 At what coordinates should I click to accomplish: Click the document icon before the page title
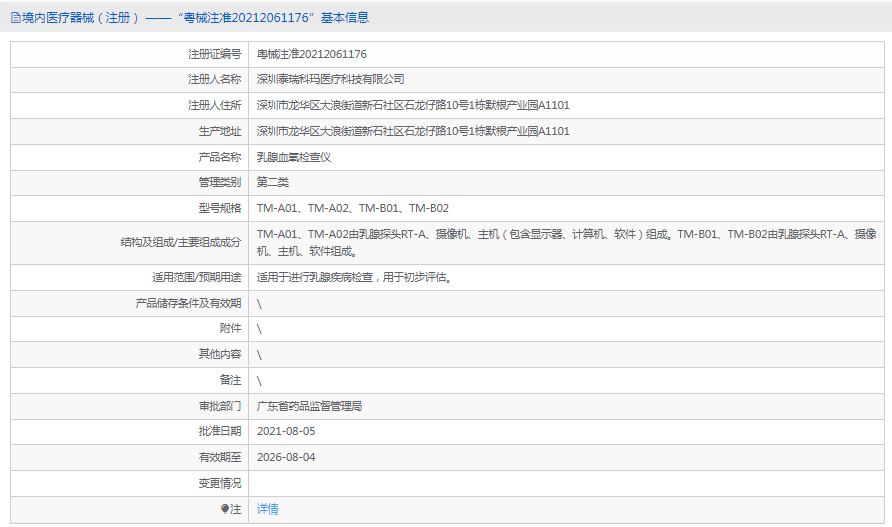pyautogui.click(x=15, y=18)
